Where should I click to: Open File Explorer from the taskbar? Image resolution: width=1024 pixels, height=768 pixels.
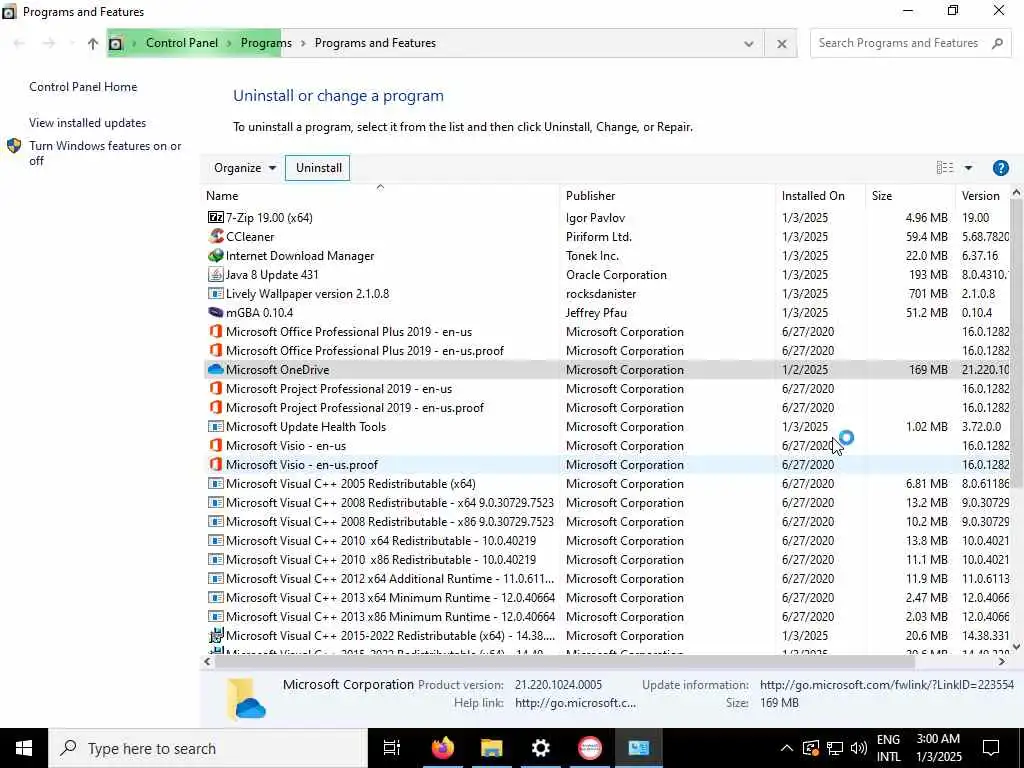491,748
